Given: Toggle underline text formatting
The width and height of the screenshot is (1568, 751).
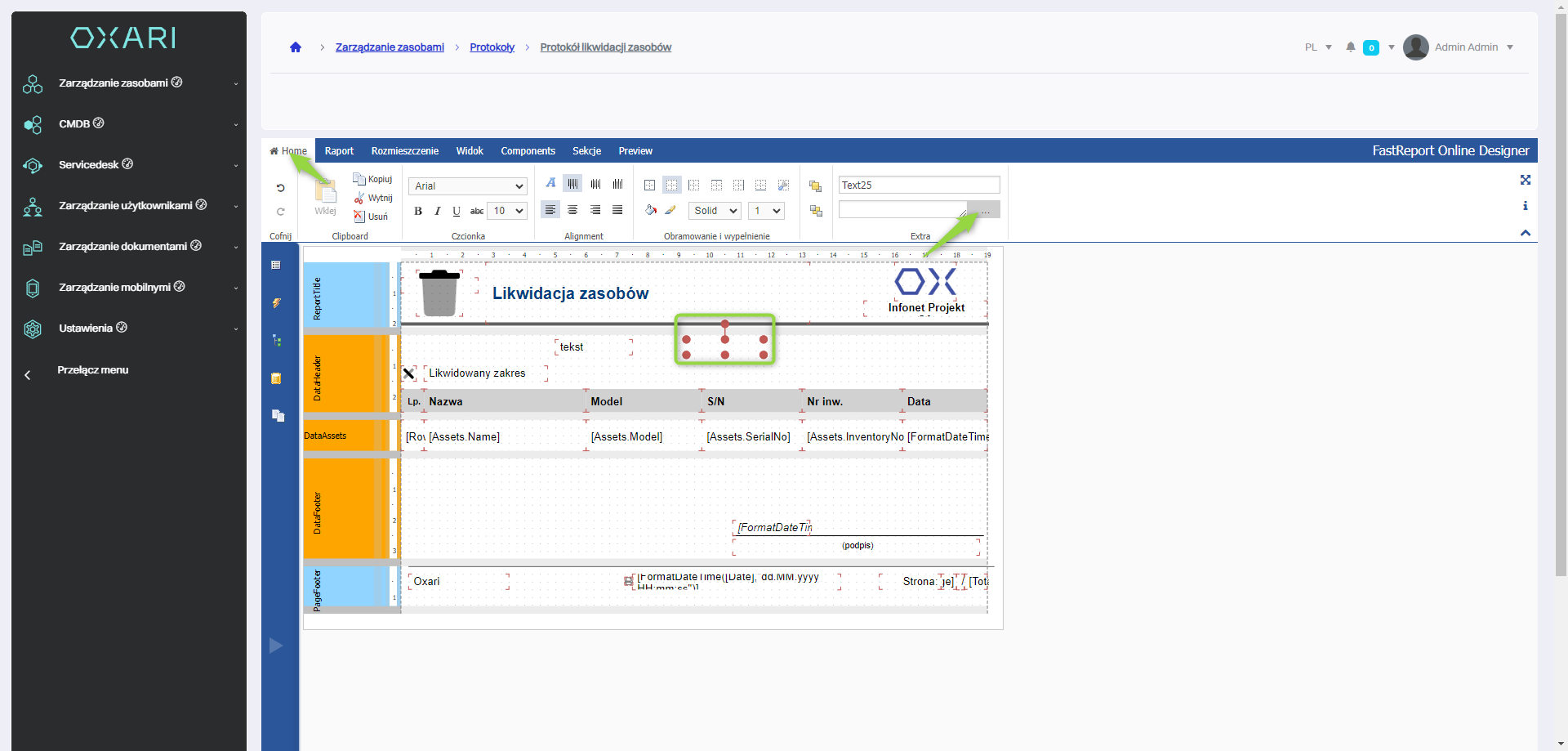Looking at the screenshot, I should (457, 211).
